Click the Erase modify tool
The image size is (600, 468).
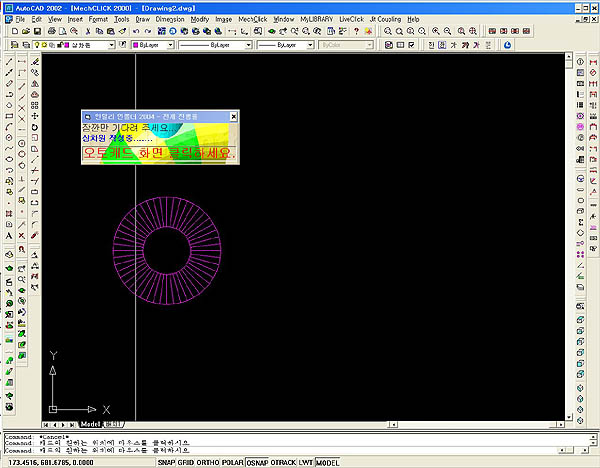pos(35,62)
